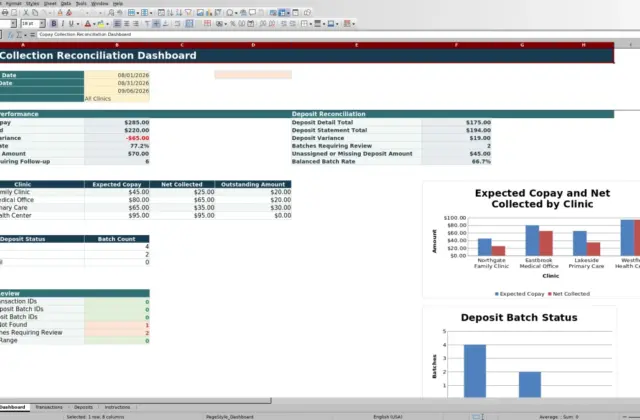Toggle Wrap Text option
This screenshot has width=640, height=420.
click(x=177, y=24)
